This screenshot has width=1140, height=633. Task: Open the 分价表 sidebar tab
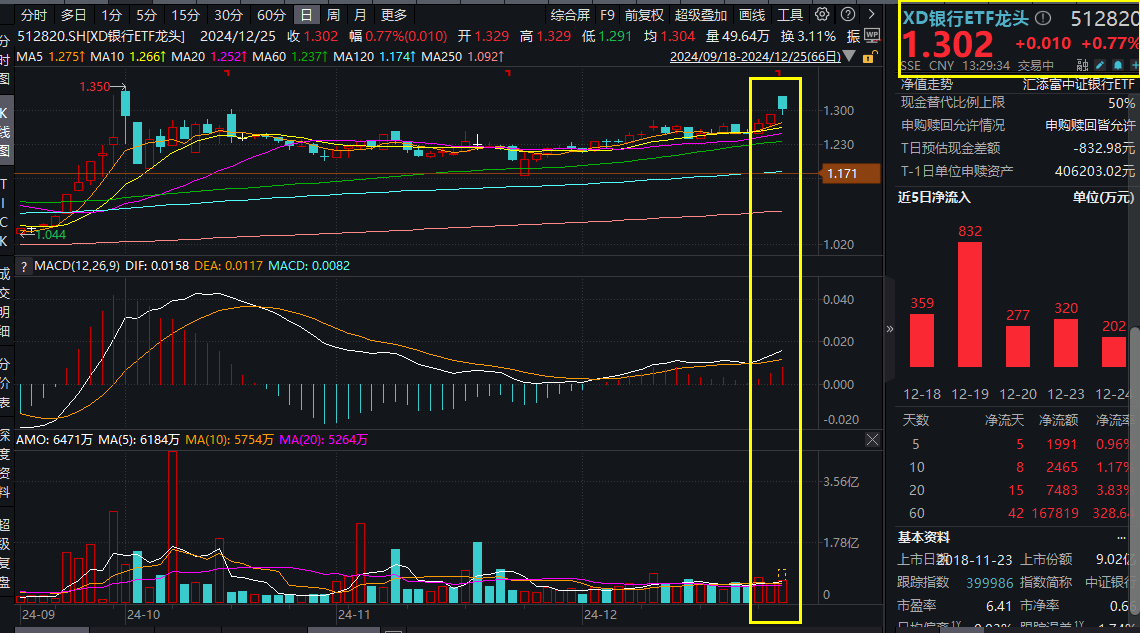click(x=4, y=382)
